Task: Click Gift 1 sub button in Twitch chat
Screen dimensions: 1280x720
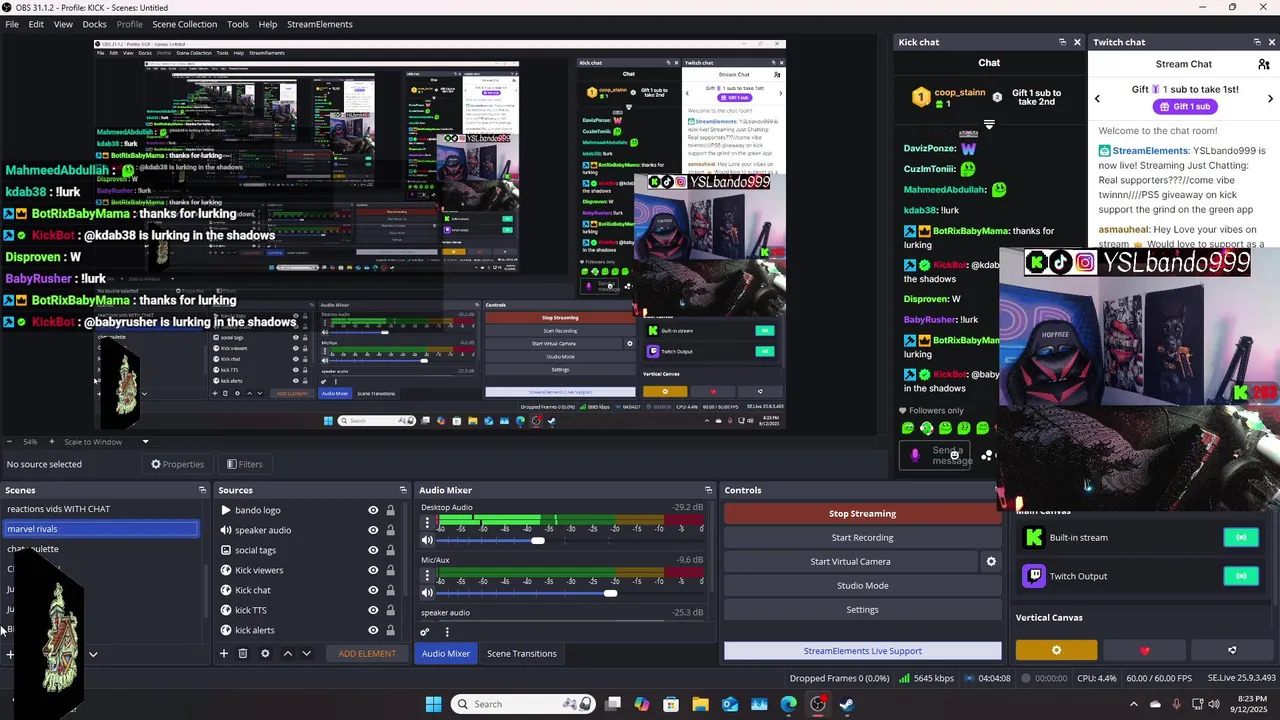Action: tap(1184, 107)
